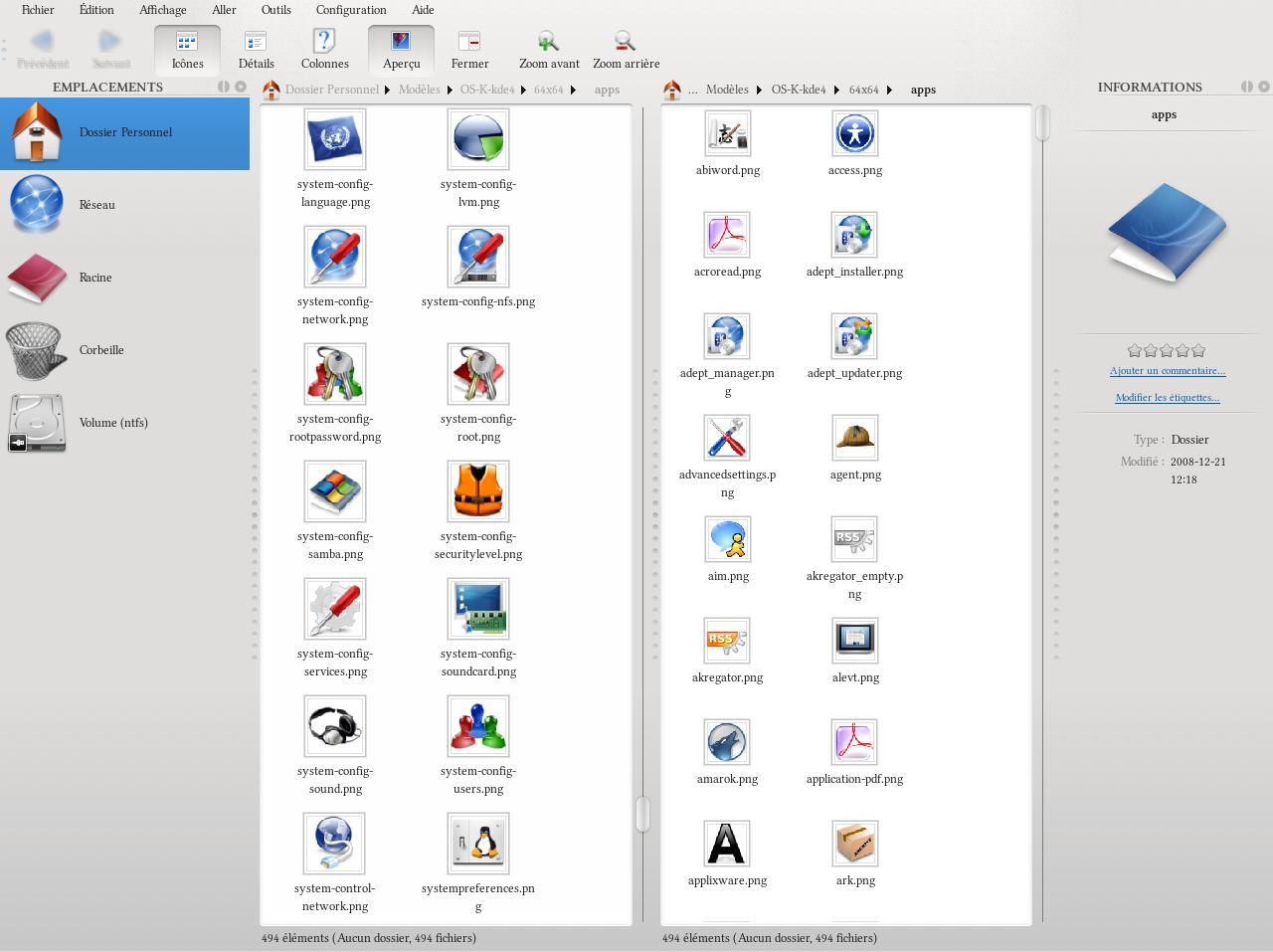
Task: Select aim.png icon
Action: tap(727, 539)
